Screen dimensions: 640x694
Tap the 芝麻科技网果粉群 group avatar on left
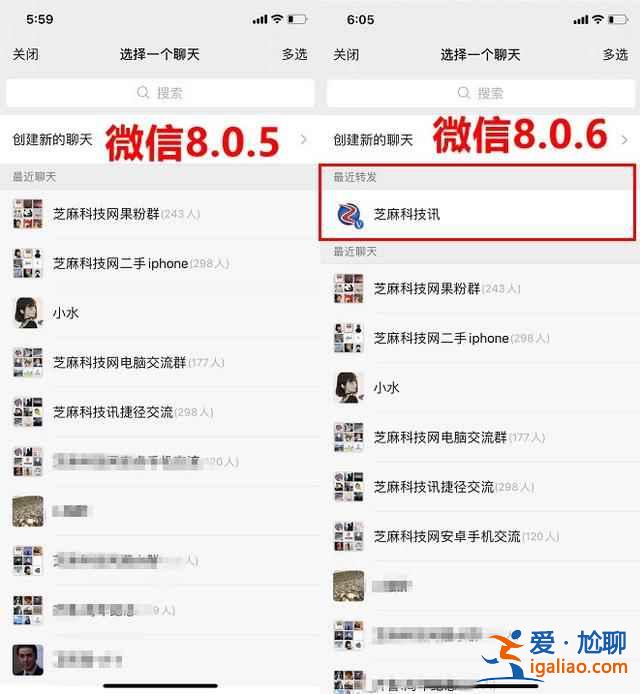[28, 214]
